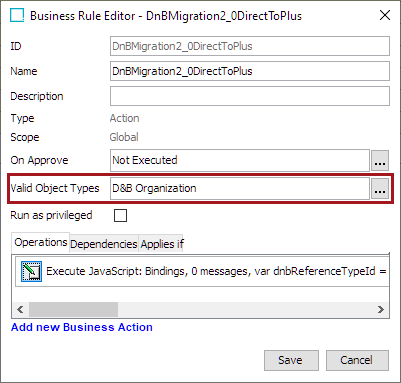Click the Execute JavaScript operation icon
401x383 pixels.
point(31,271)
